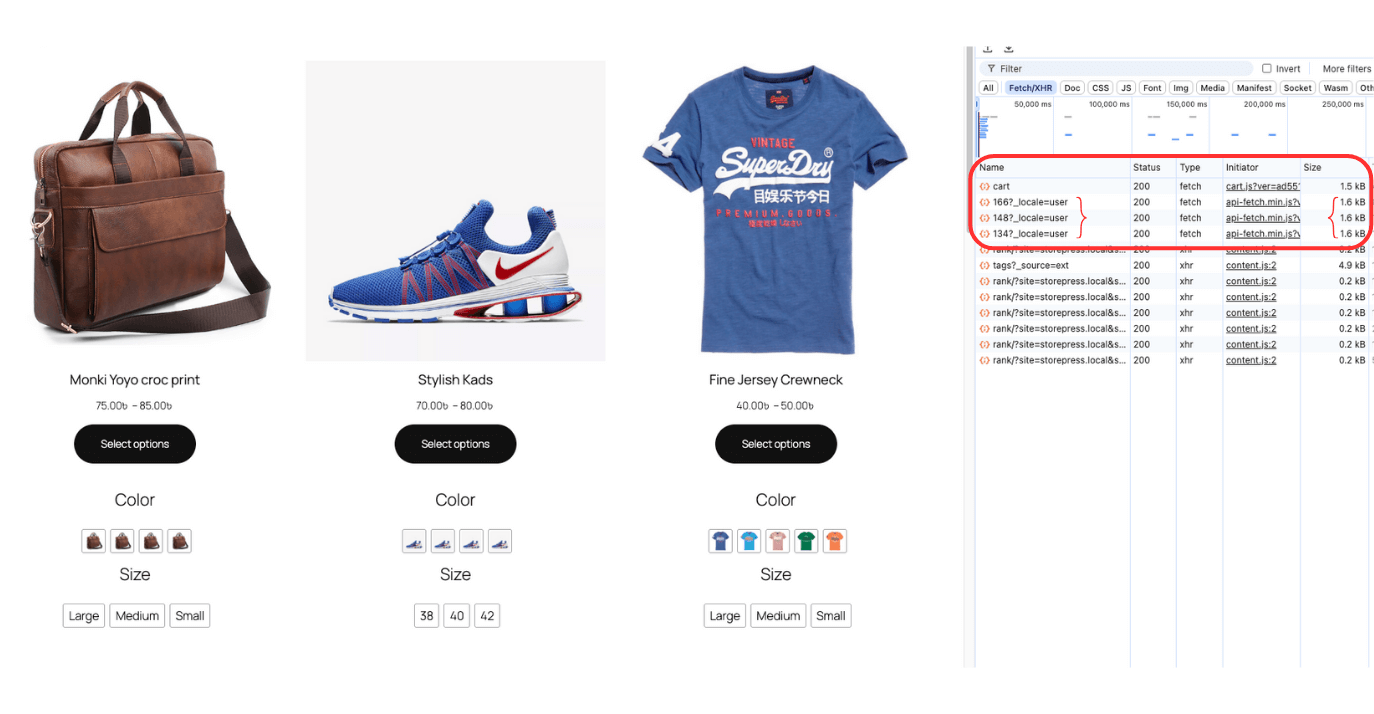Show only CSS requests
This screenshot has height=714, width=1374.
click(1100, 88)
